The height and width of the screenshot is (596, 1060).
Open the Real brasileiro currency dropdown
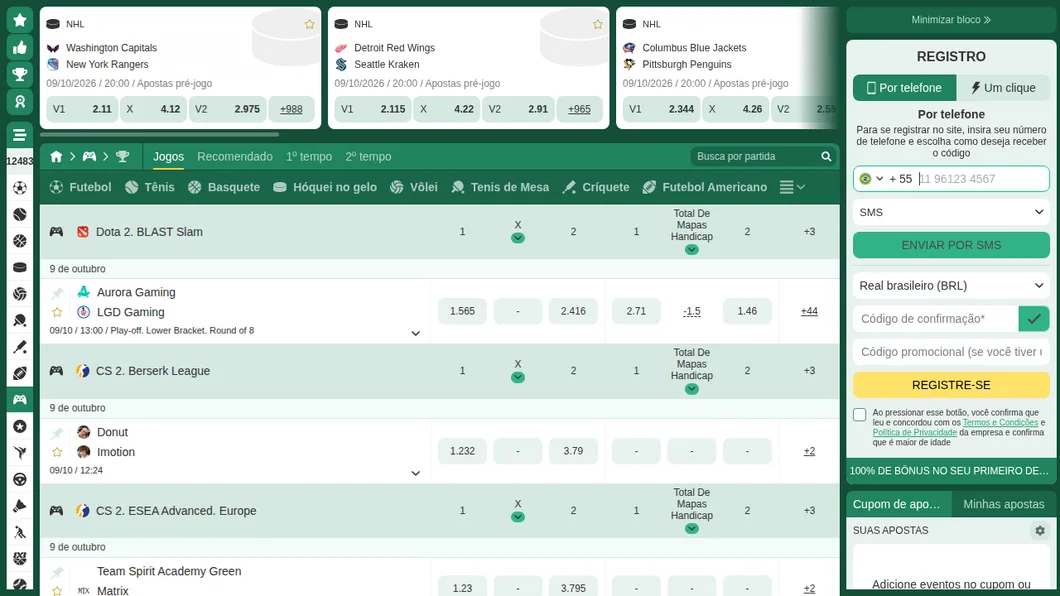click(x=951, y=286)
